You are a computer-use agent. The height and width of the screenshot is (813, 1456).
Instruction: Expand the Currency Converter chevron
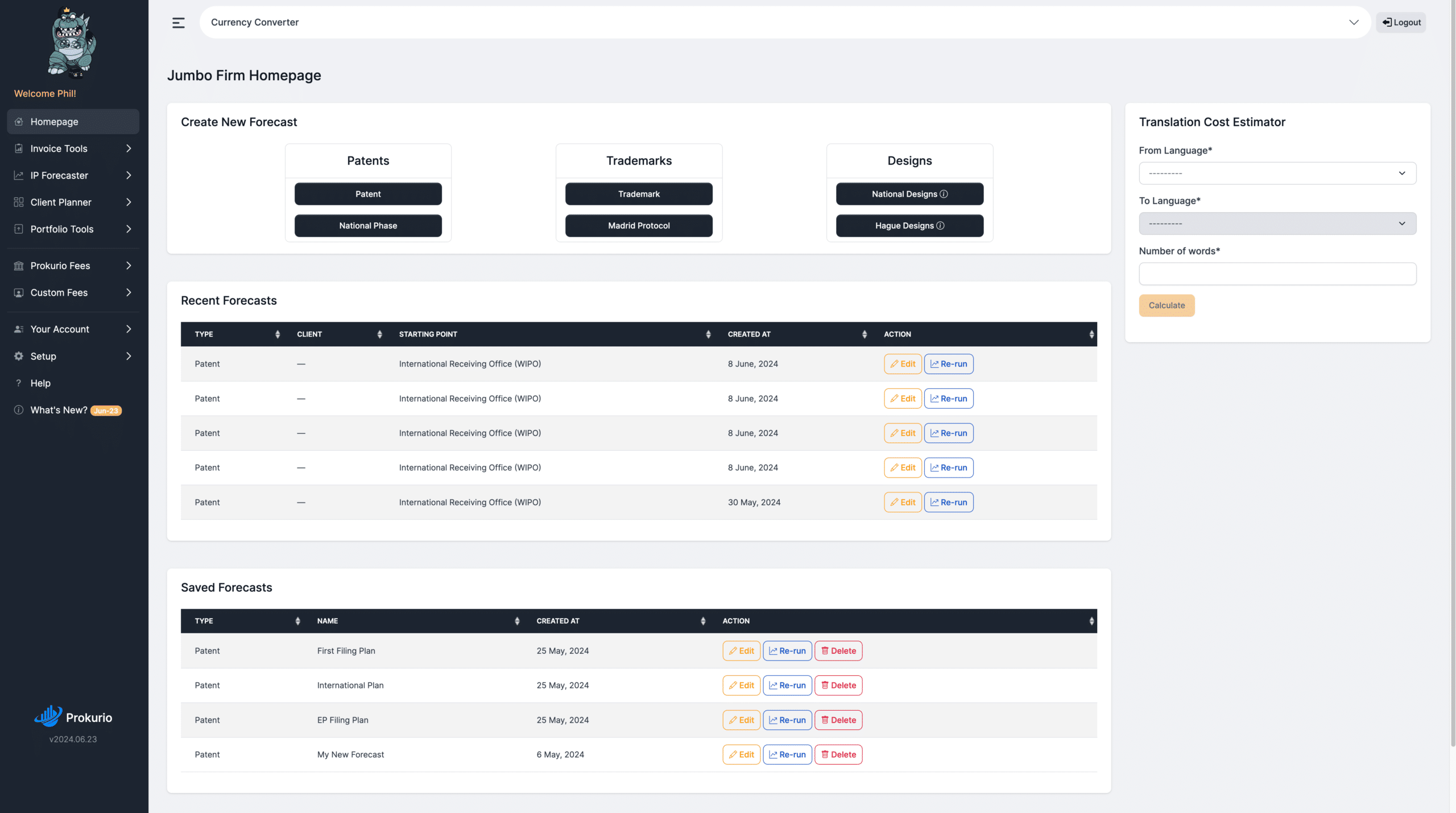tap(1354, 22)
